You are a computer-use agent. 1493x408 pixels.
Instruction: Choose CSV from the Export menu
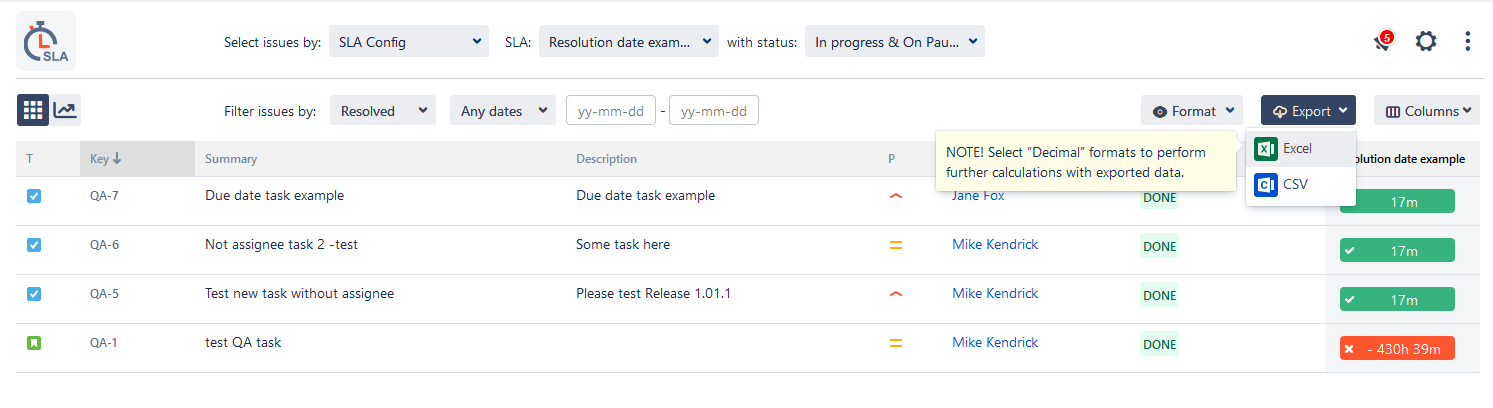coord(1294,185)
